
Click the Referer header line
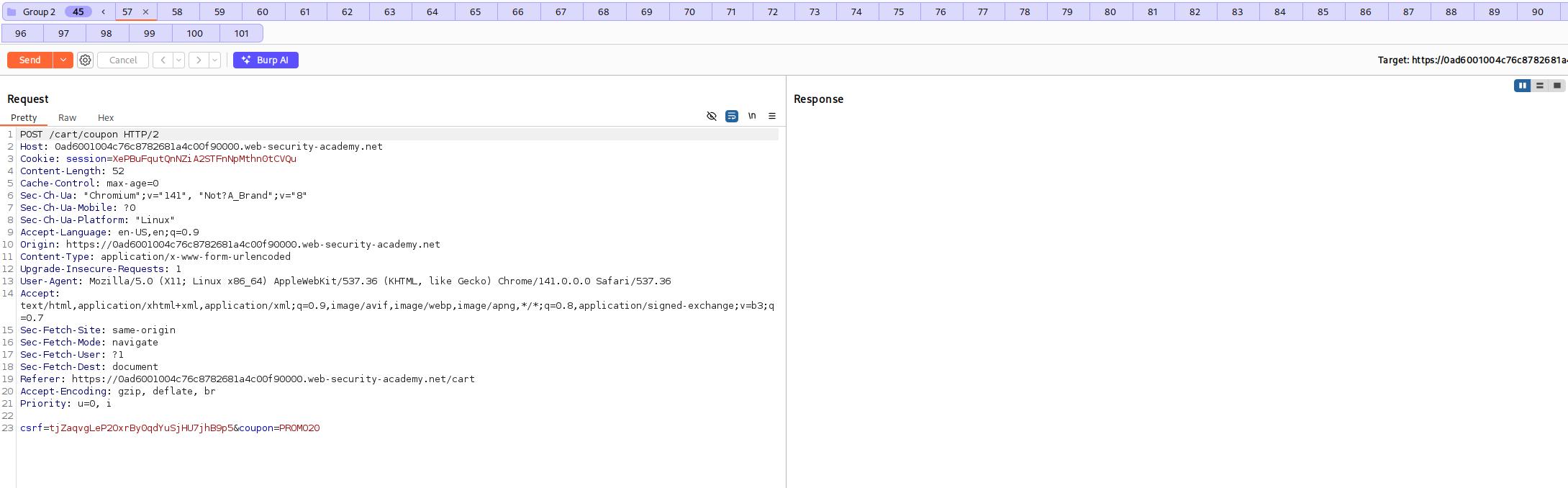point(248,379)
